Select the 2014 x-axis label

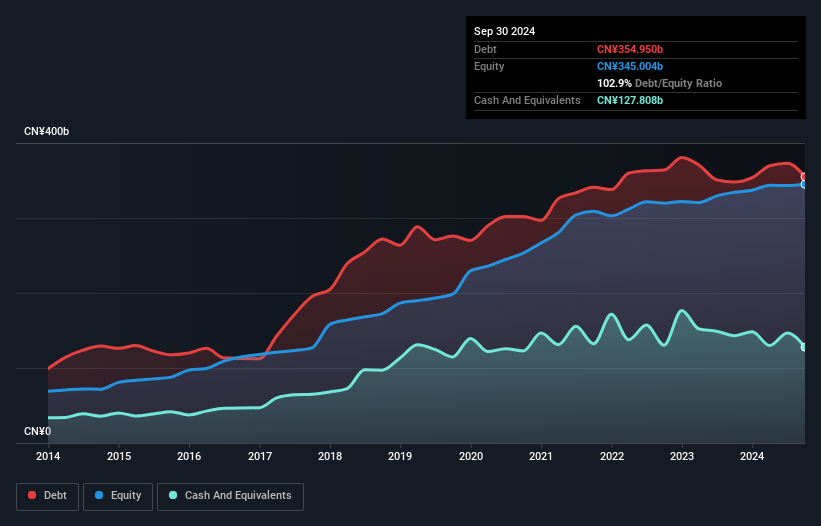[x=48, y=456]
